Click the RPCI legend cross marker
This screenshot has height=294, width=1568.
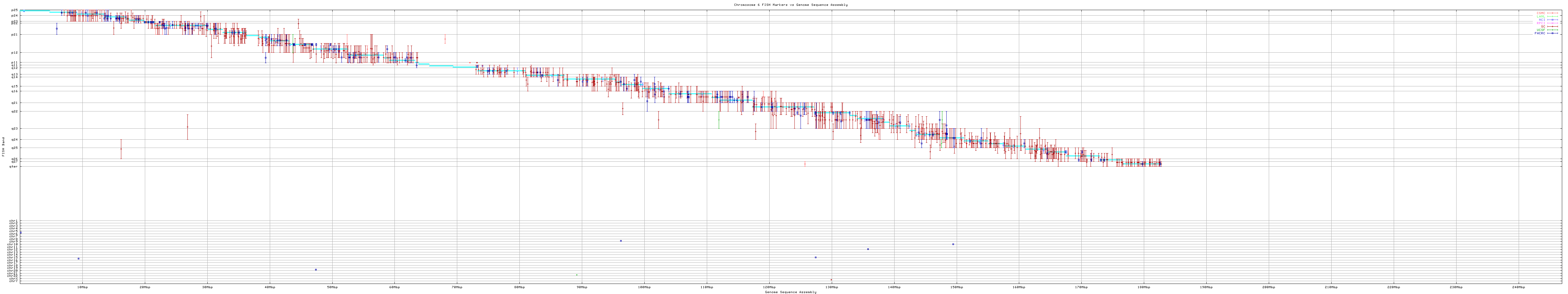coord(1552,23)
